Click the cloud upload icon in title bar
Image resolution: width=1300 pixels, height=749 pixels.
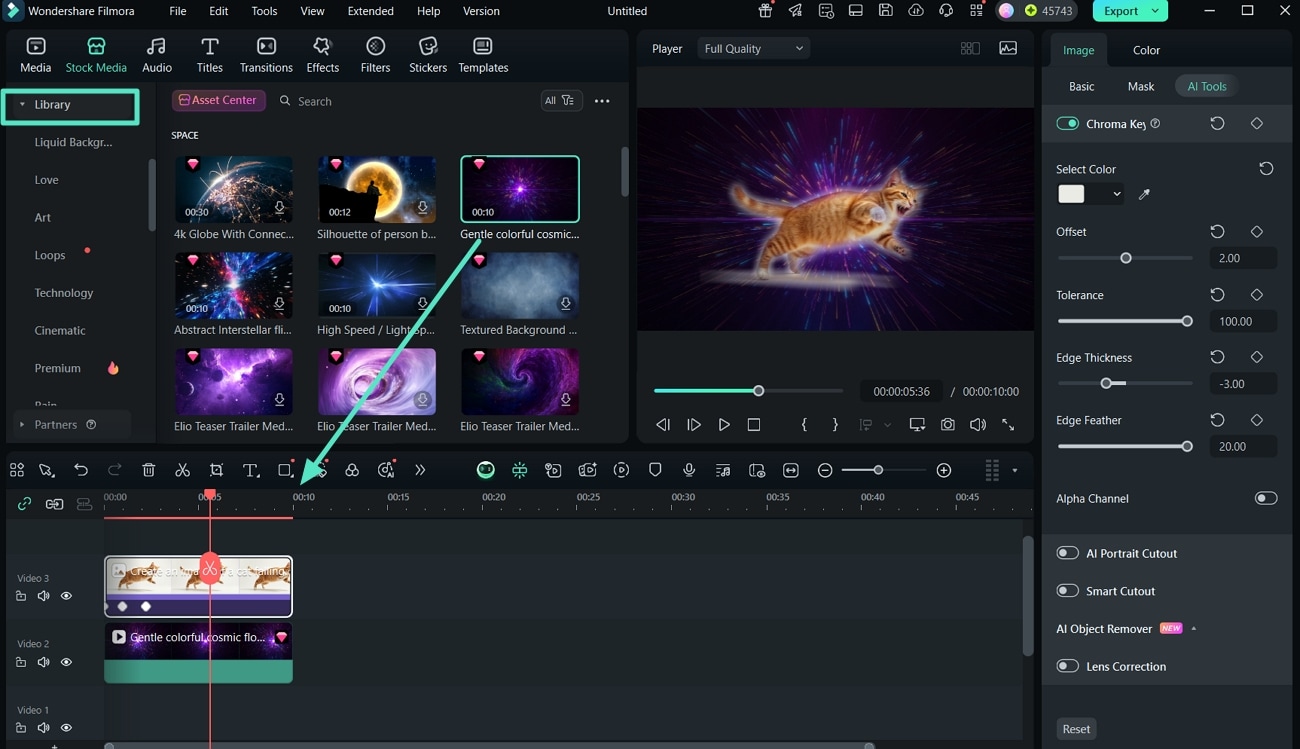click(x=916, y=11)
